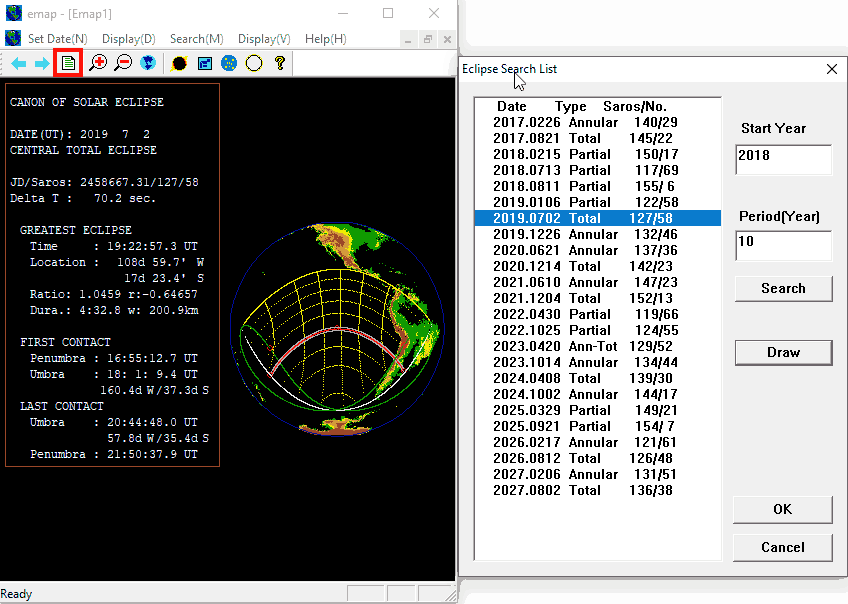Screen dimensions: 848x604
Task: Go to next eclipse with right arrow
Action: point(42,64)
